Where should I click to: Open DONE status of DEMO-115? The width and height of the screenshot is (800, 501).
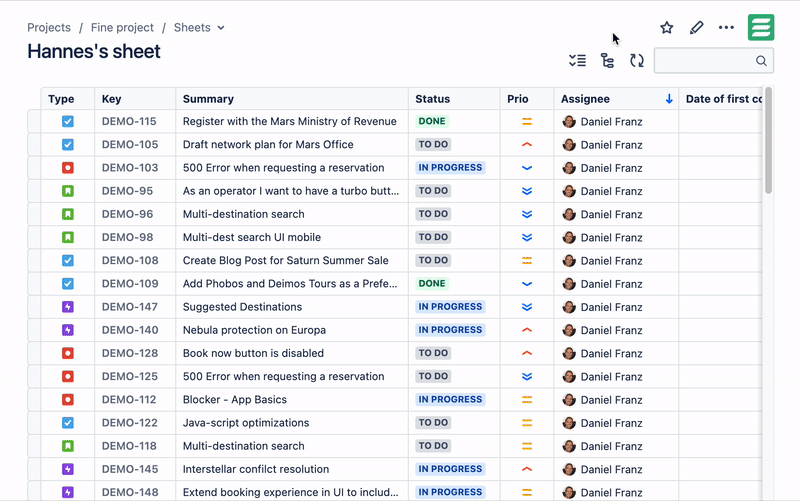[432, 121]
